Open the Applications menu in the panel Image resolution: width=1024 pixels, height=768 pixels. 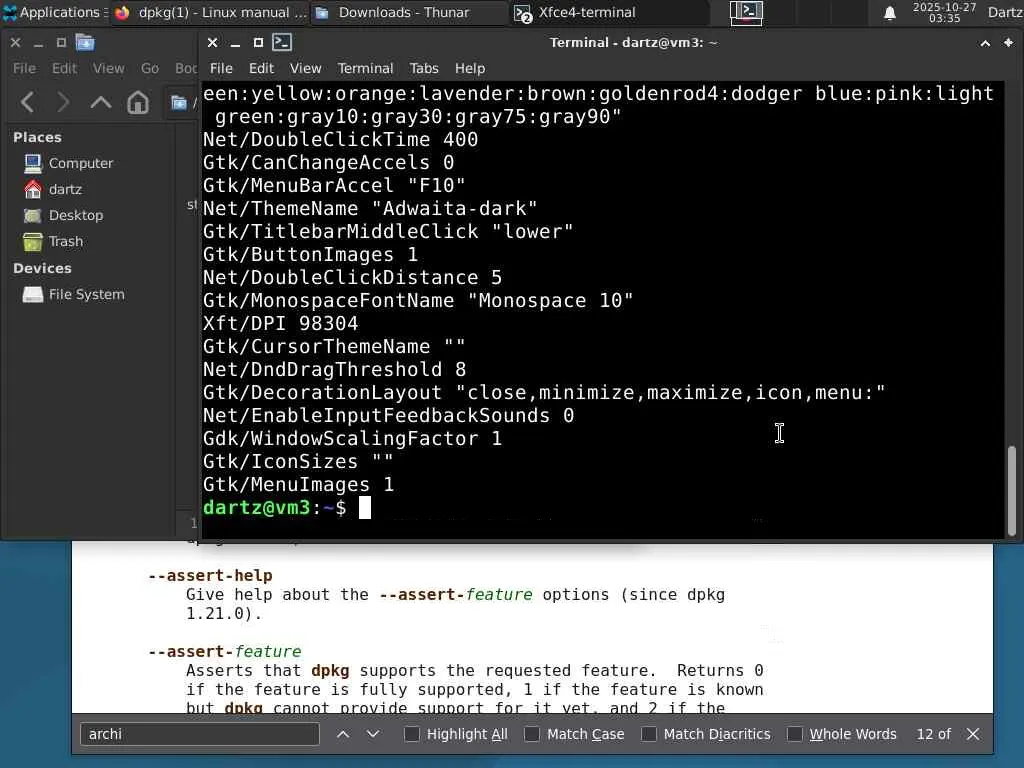[x=55, y=12]
